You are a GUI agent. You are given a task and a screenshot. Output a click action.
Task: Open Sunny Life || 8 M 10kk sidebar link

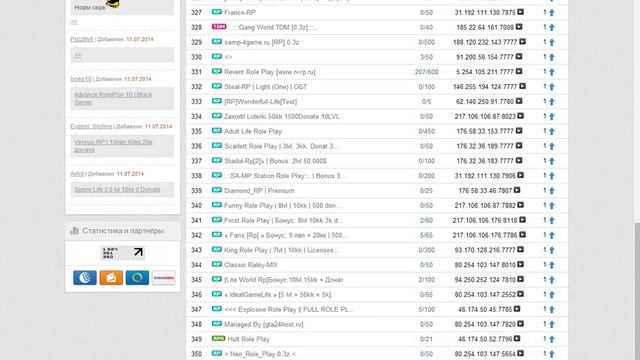(117, 189)
